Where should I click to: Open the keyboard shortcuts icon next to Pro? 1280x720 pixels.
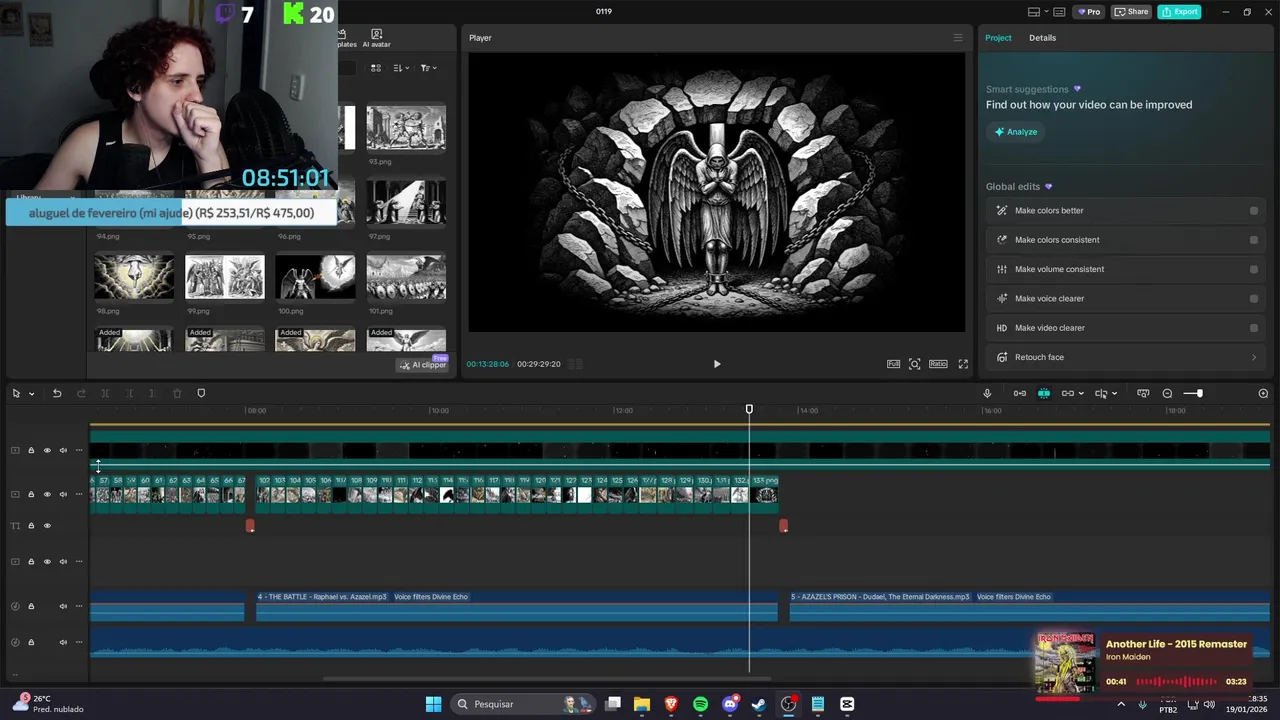point(1059,12)
